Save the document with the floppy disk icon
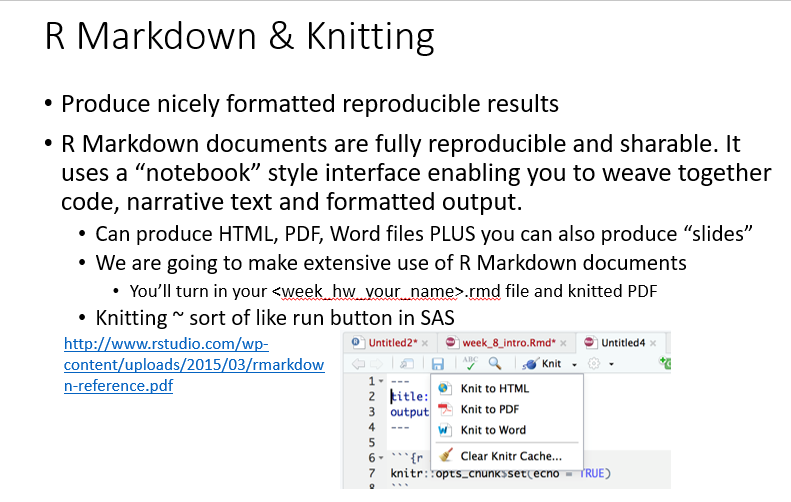Image resolution: width=791 pixels, height=502 pixels. [438, 364]
